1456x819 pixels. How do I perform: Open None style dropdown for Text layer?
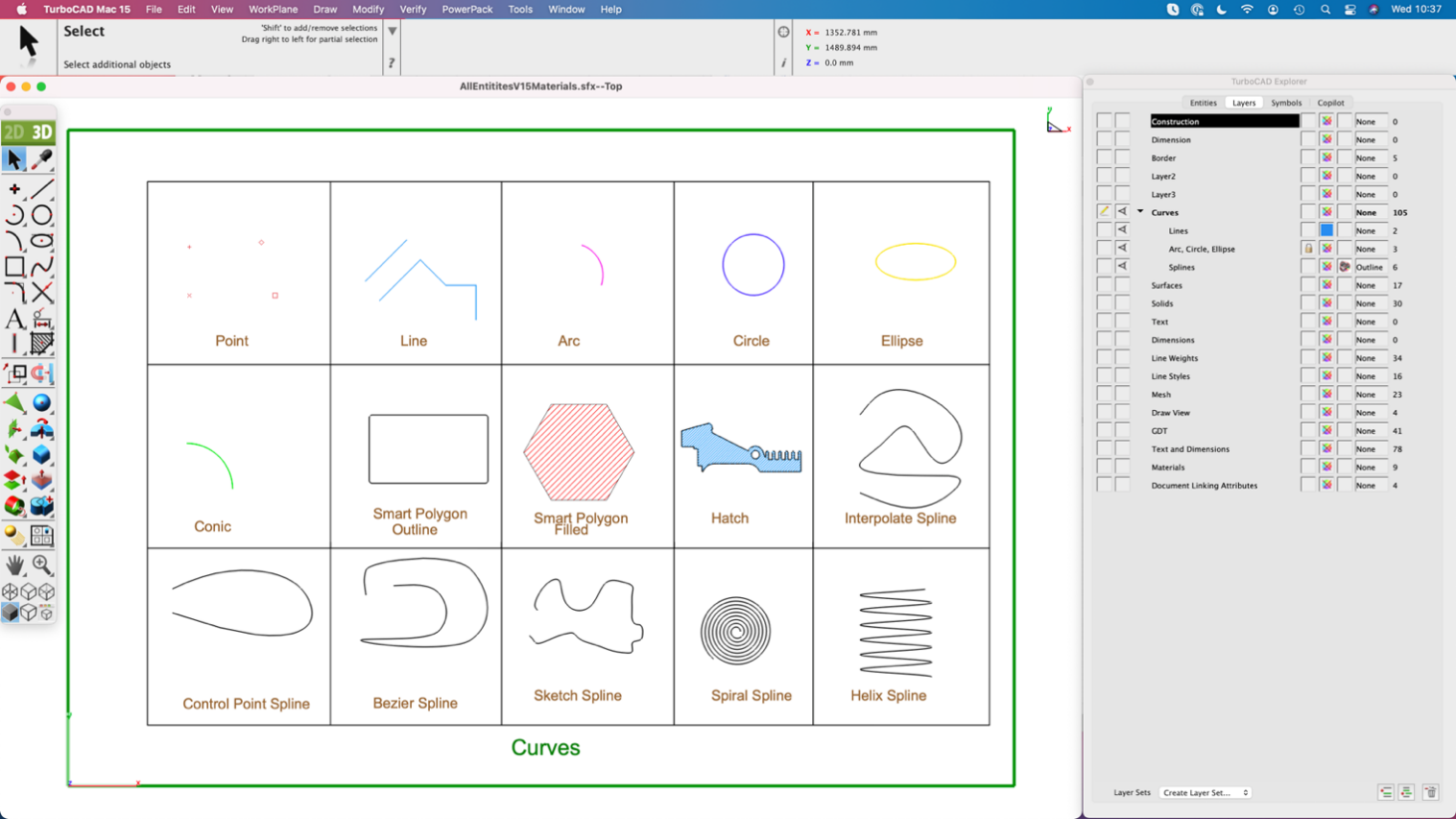pos(1370,322)
